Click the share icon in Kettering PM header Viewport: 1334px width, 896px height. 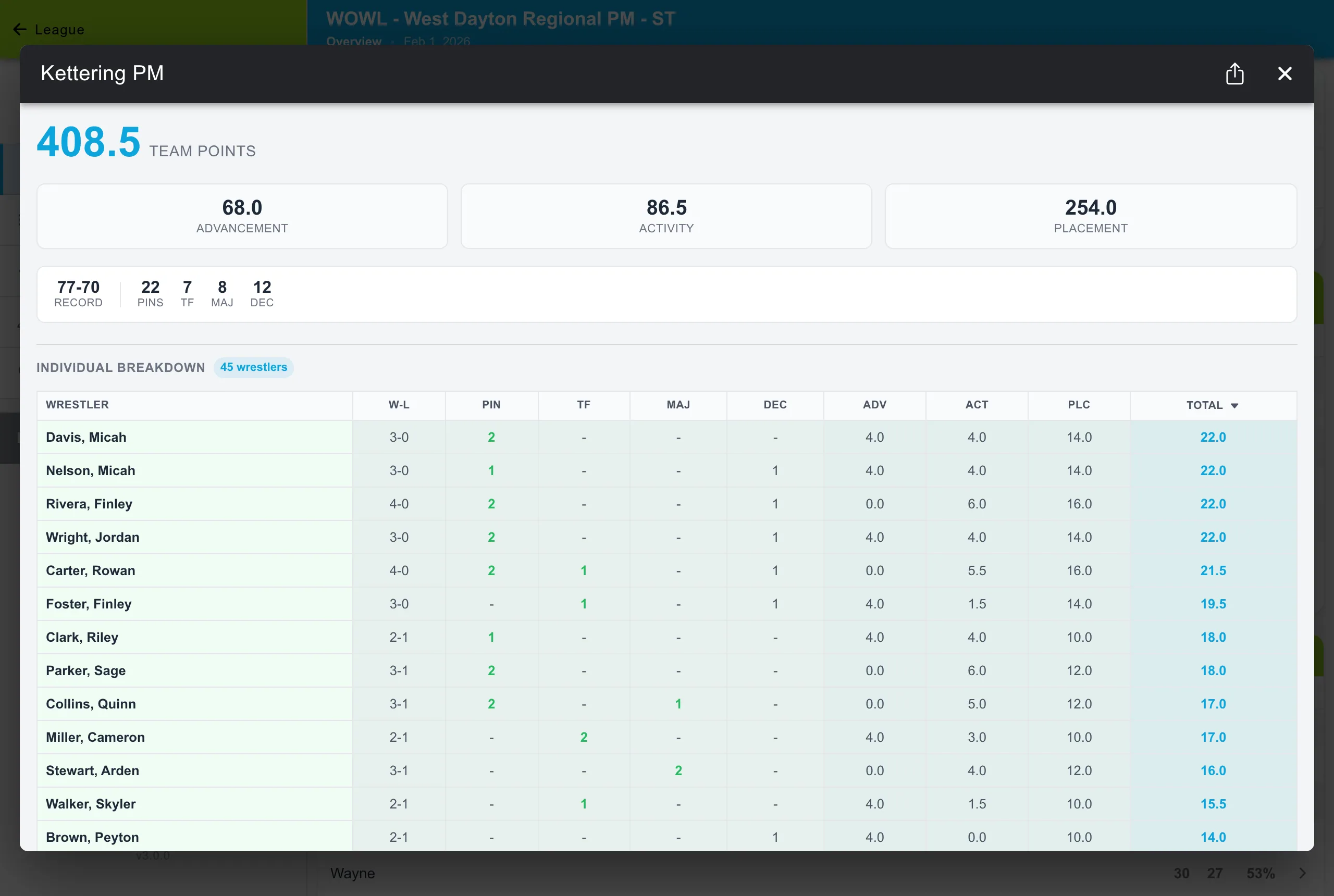[x=1234, y=74]
